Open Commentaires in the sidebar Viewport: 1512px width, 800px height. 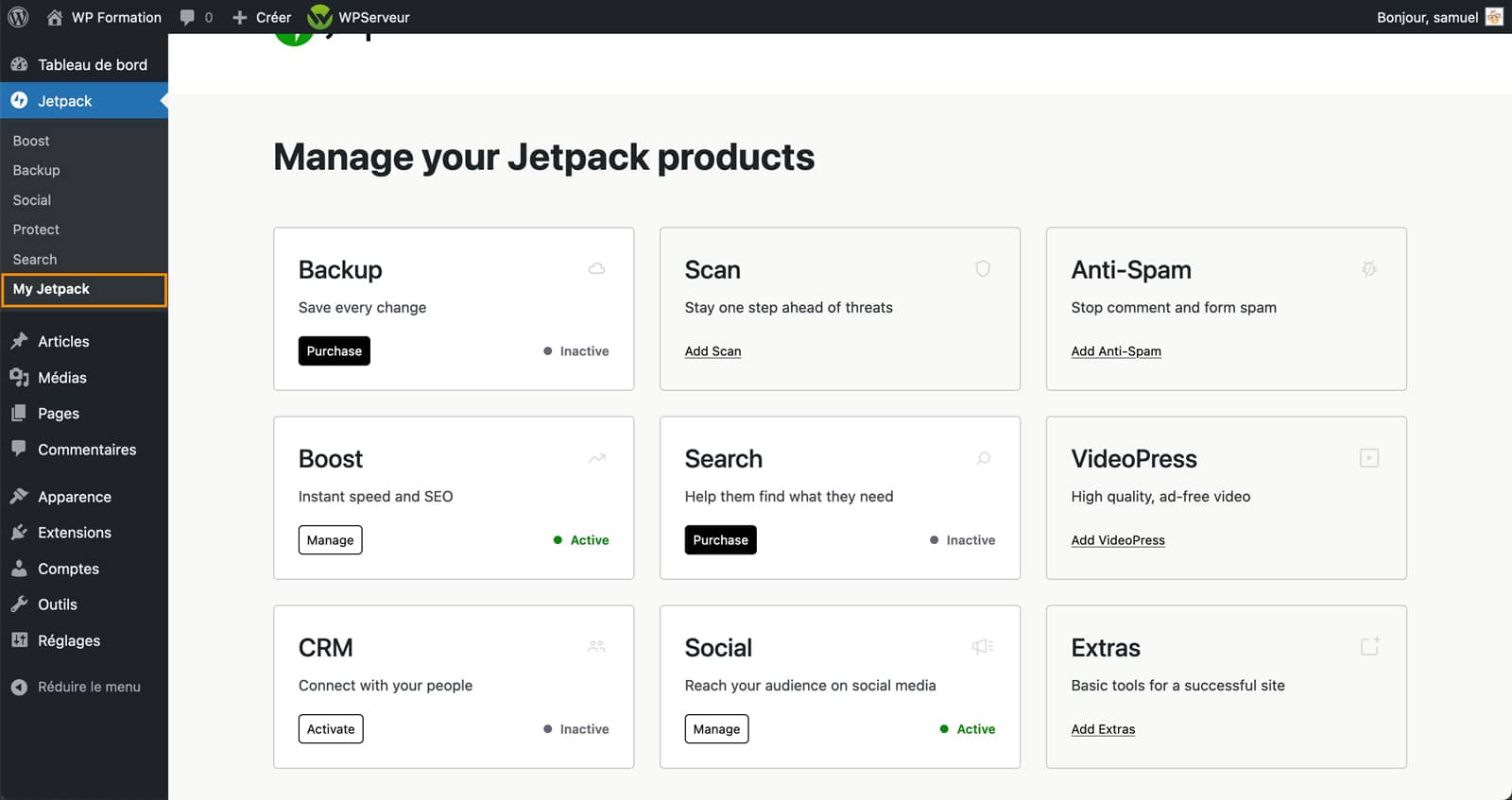[87, 450]
